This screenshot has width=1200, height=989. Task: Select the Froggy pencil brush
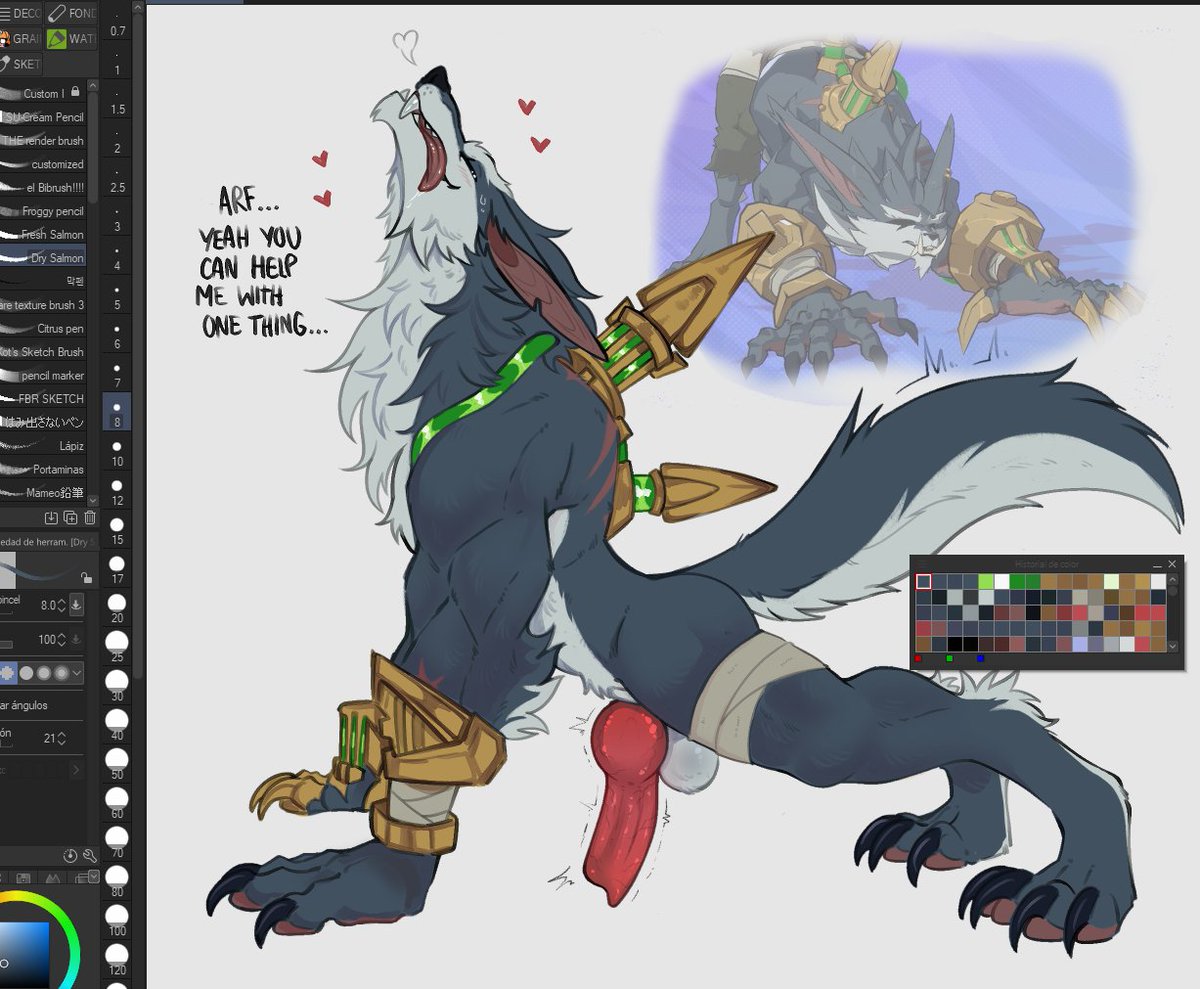click(43, 211)
